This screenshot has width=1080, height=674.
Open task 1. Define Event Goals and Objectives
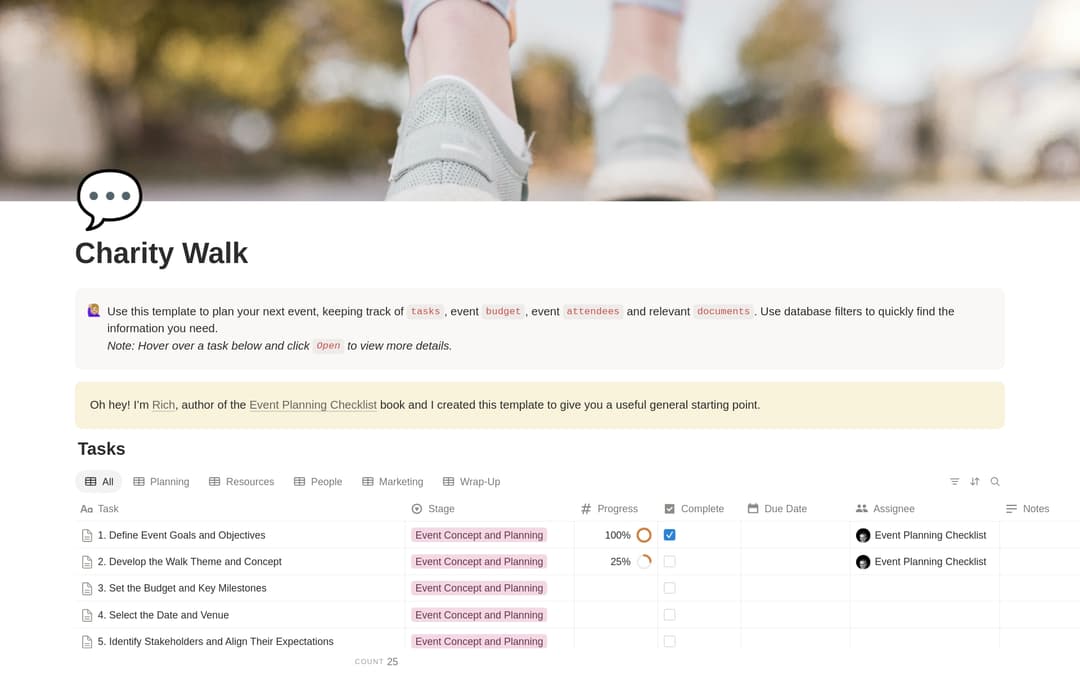(x=181, y=535)
